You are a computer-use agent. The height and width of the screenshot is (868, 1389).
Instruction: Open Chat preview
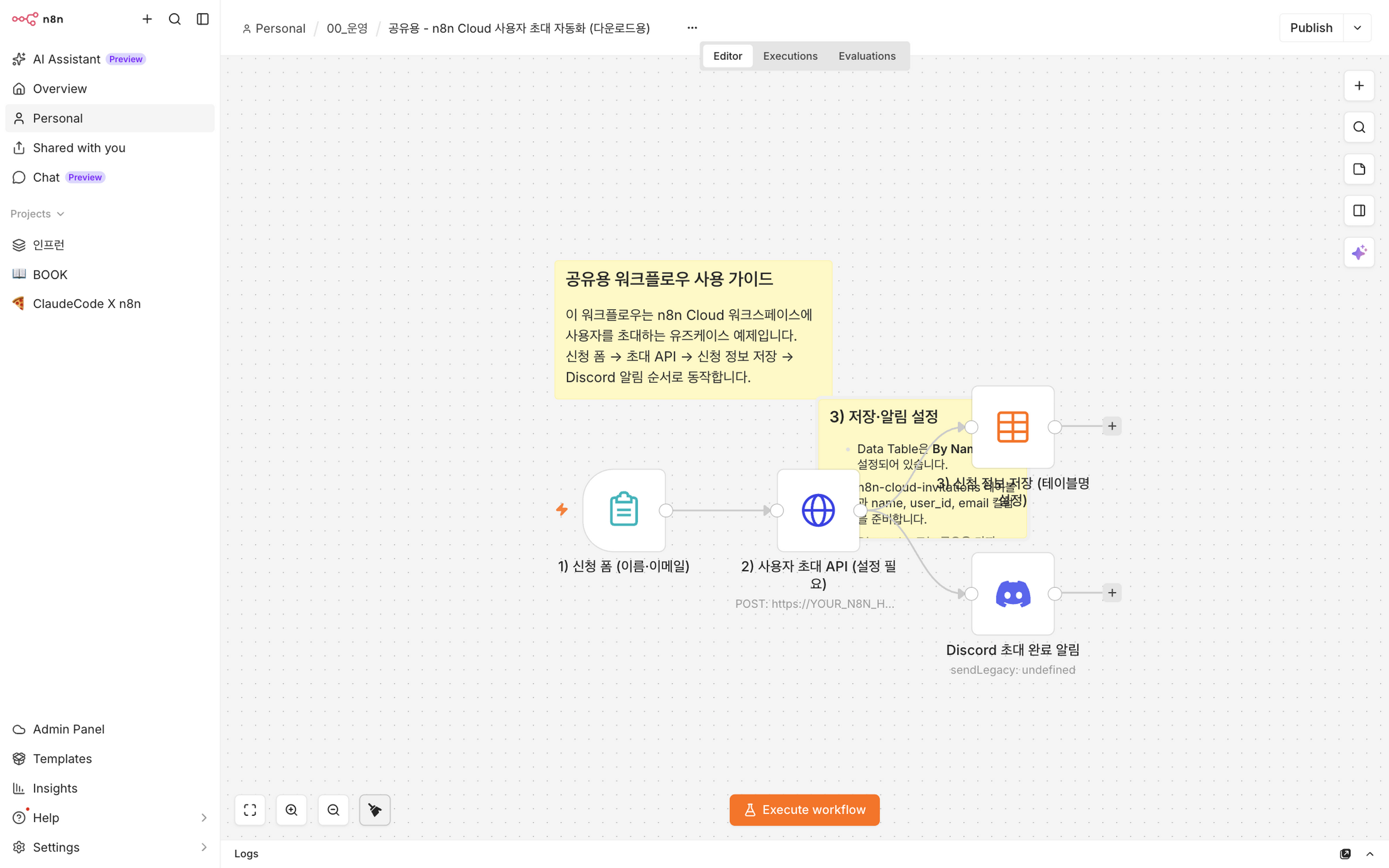(109, 177)
